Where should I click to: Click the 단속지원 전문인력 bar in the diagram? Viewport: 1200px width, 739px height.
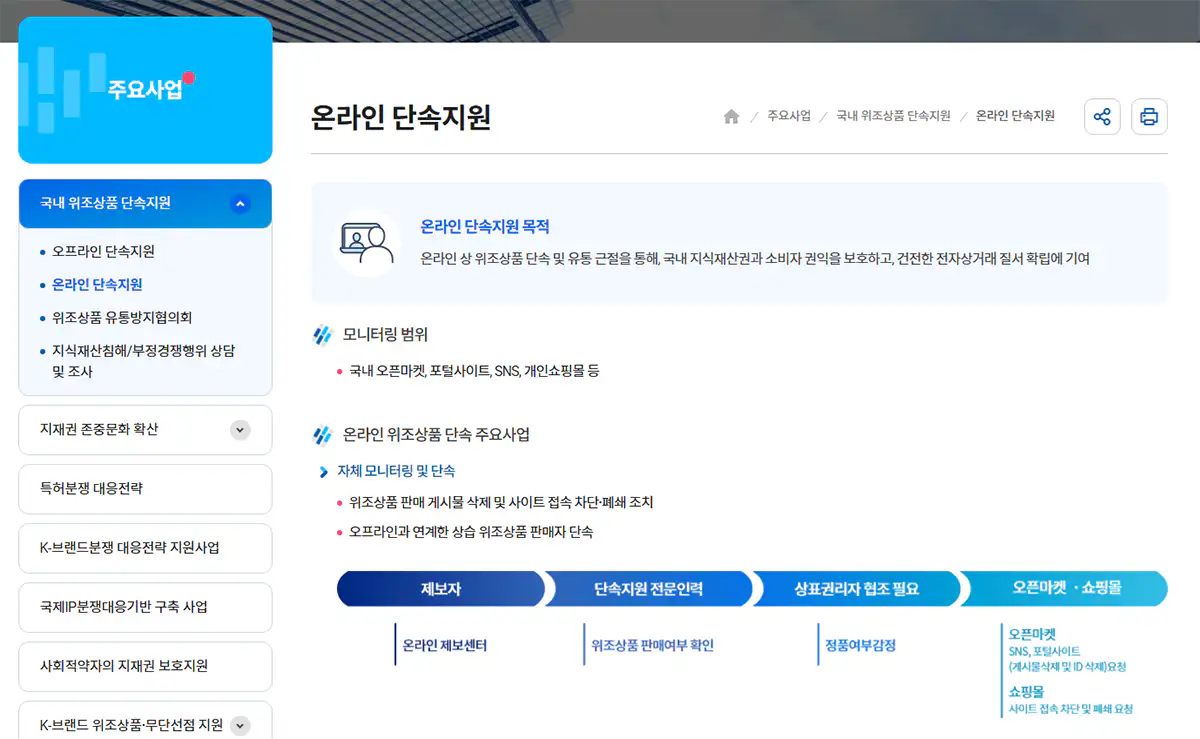[650, 589]
